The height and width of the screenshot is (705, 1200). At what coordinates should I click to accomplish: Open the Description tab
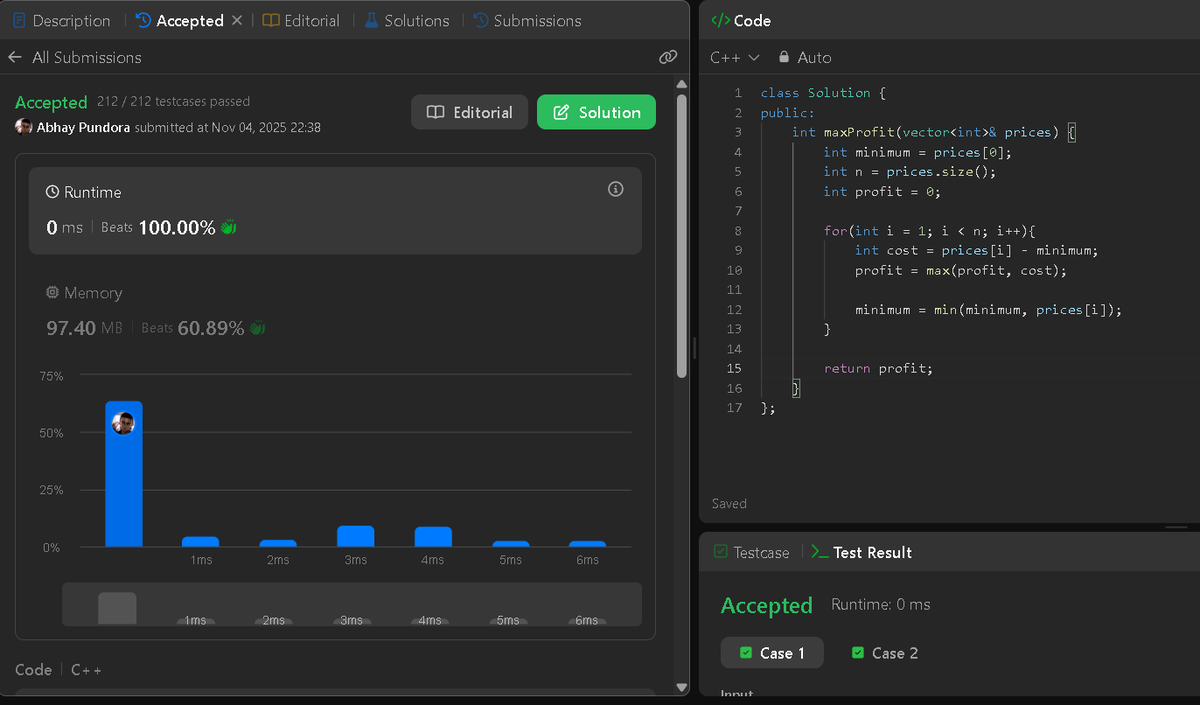click(x=61, y=20)
